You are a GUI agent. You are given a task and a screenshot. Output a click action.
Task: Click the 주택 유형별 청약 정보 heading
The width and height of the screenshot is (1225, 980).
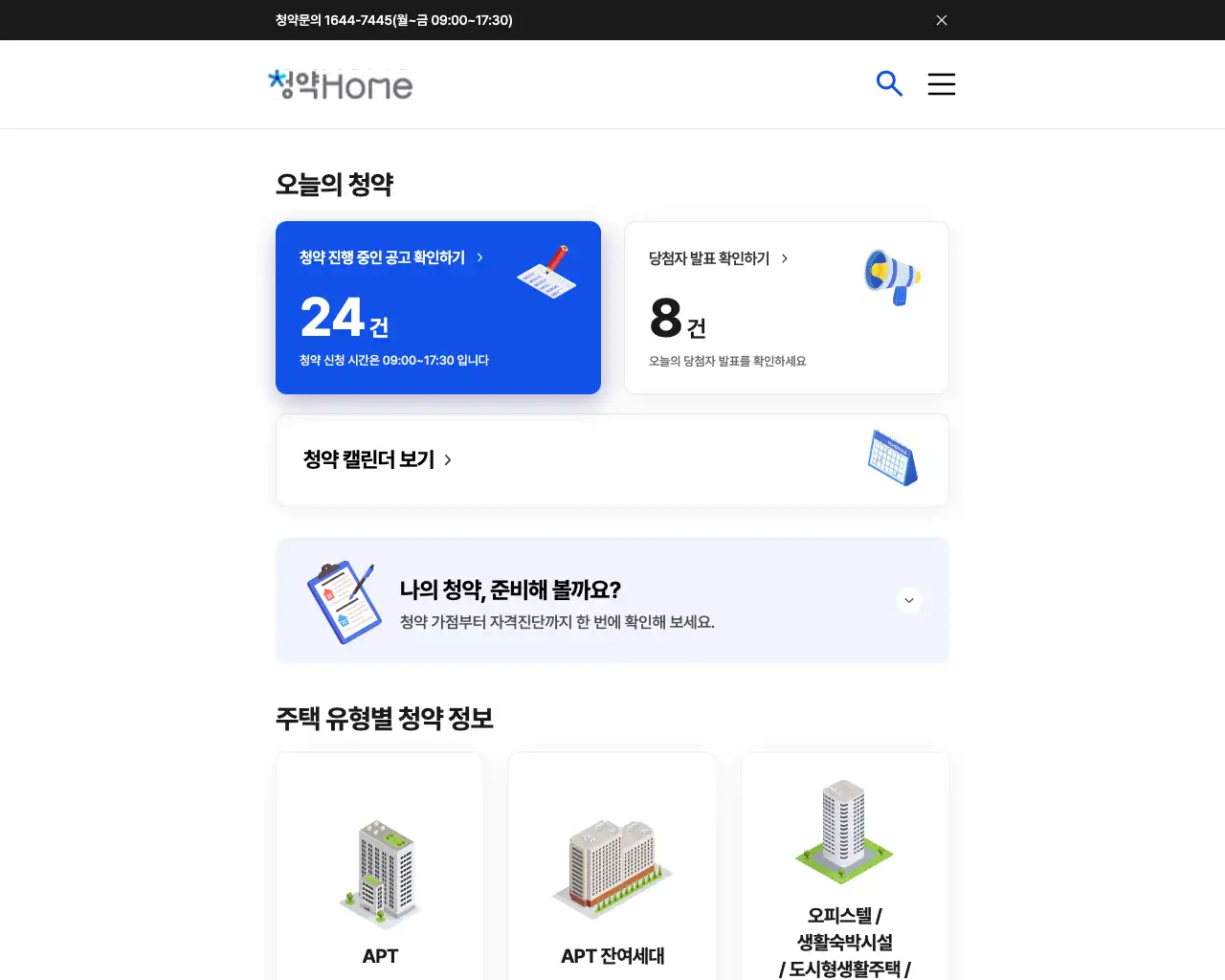click(x=385, y=719)
